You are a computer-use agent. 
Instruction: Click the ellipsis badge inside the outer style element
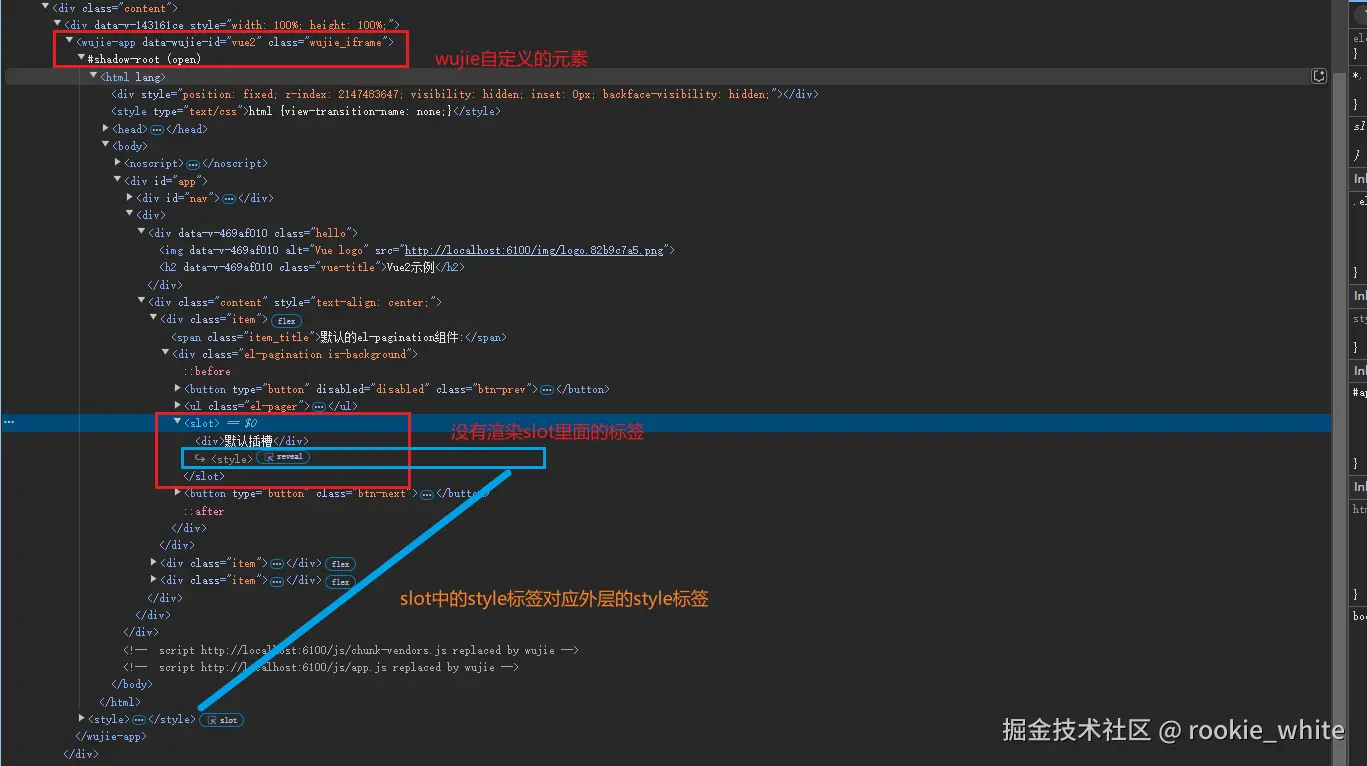coord(139,720)
